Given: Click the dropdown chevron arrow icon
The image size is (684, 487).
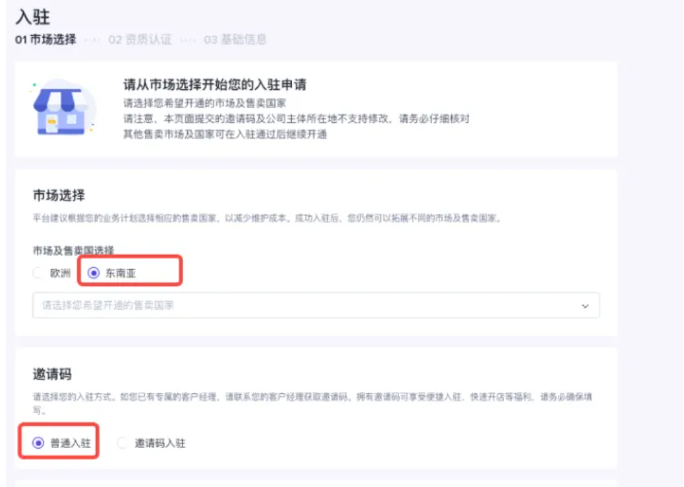Looking at the screenshot, I should pyautogui.click(x=585, y=306).
